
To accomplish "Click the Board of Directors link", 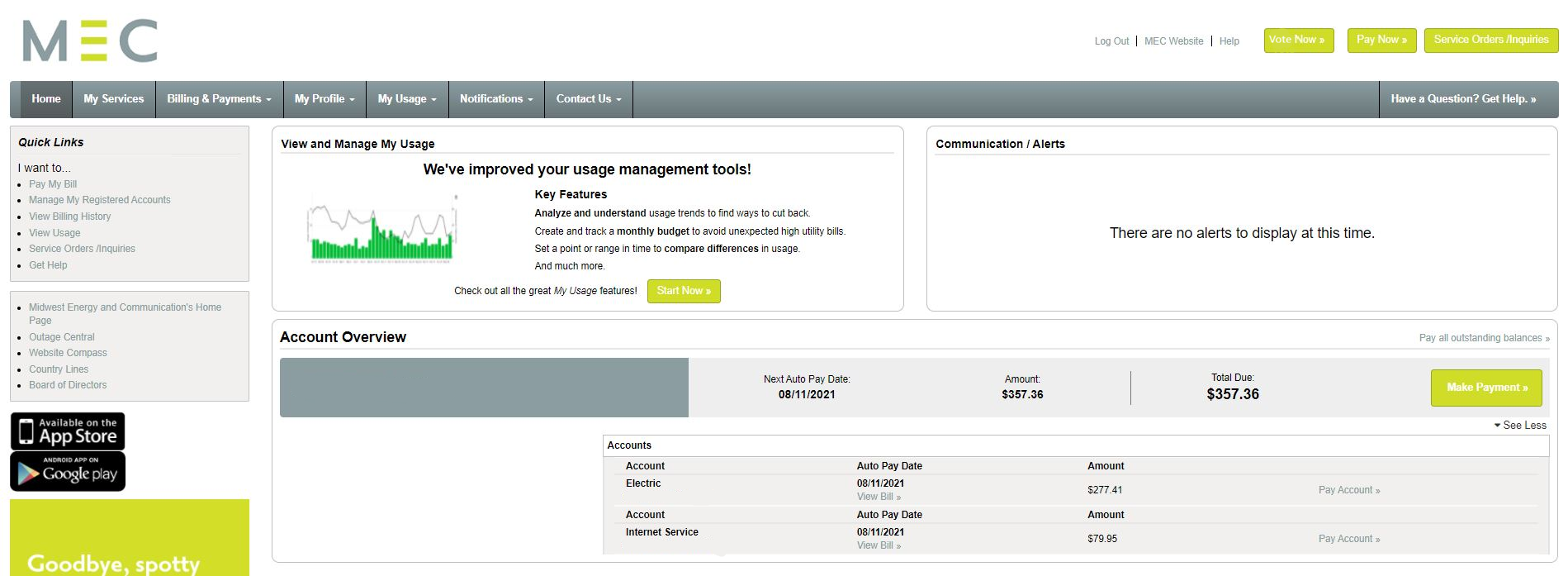I will [68, 385].
